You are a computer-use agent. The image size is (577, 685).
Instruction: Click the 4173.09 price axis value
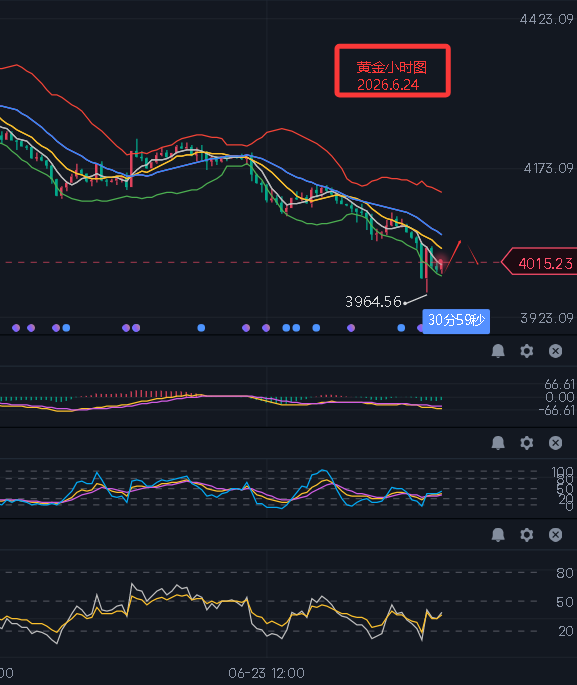(x=548, y=168)
